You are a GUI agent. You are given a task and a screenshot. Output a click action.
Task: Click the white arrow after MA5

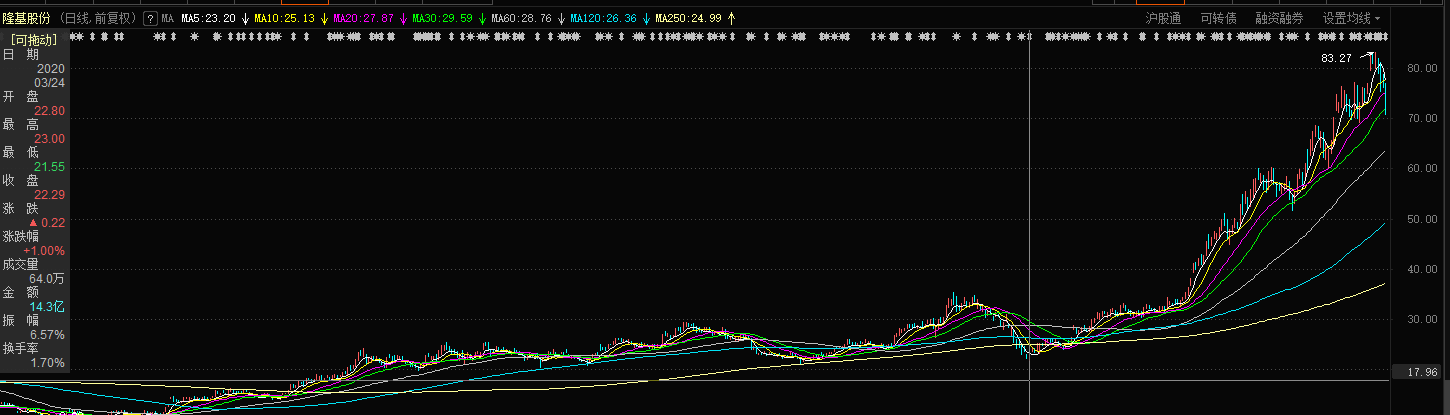tap(245, 19)
